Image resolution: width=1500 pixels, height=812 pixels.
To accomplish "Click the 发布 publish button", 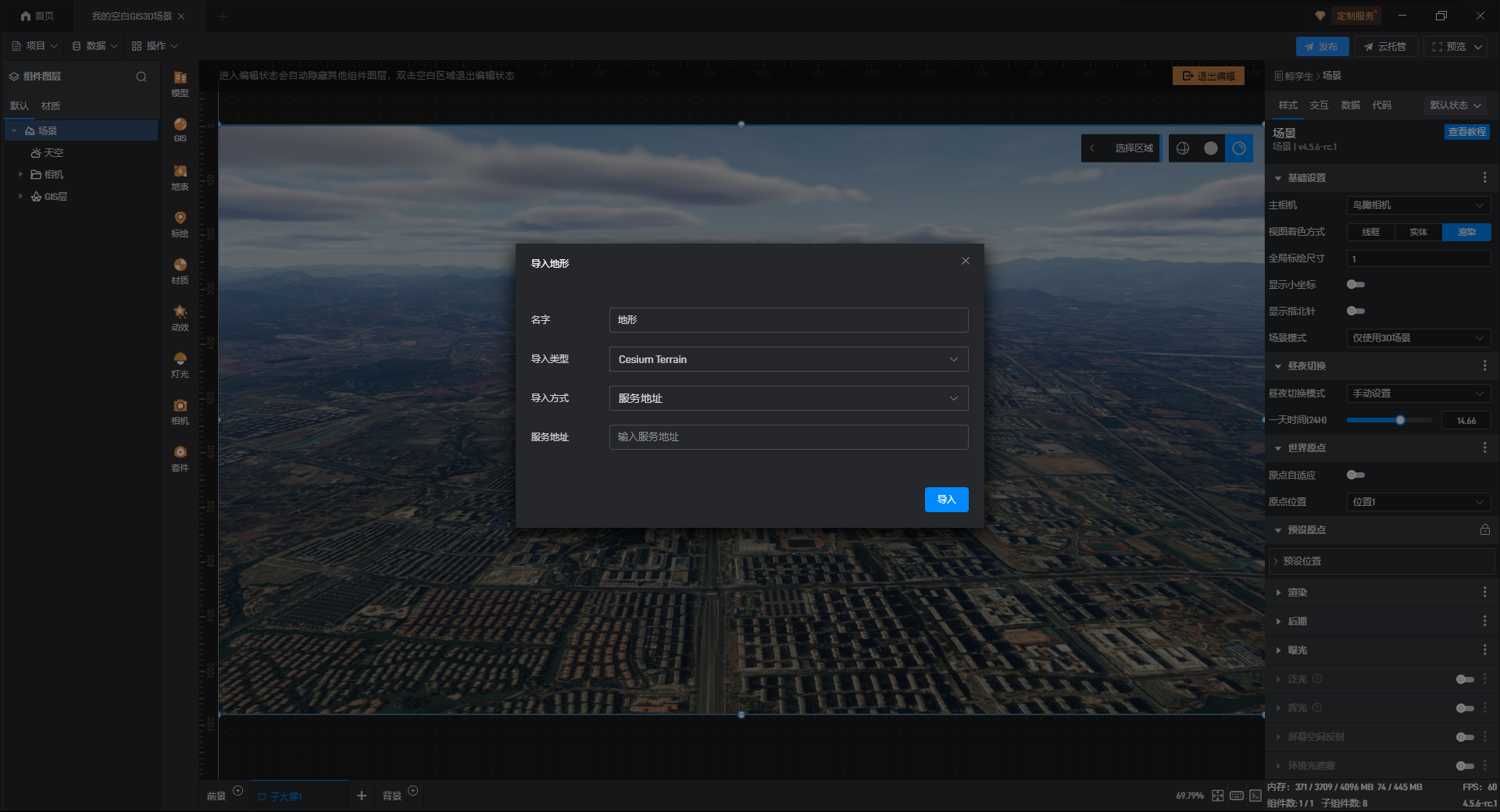I will click(x=1322, y=47).
